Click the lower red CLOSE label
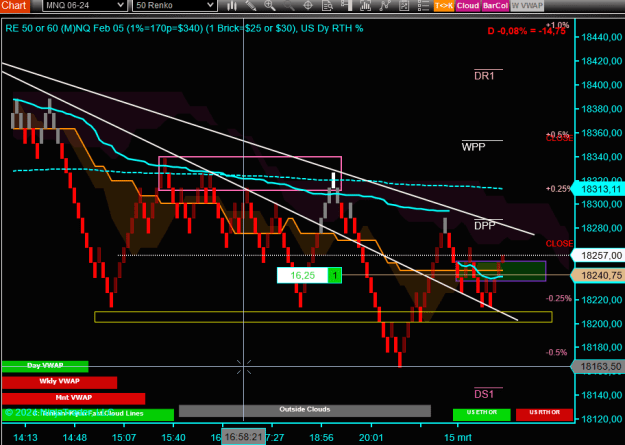 [x=559, y=244]
